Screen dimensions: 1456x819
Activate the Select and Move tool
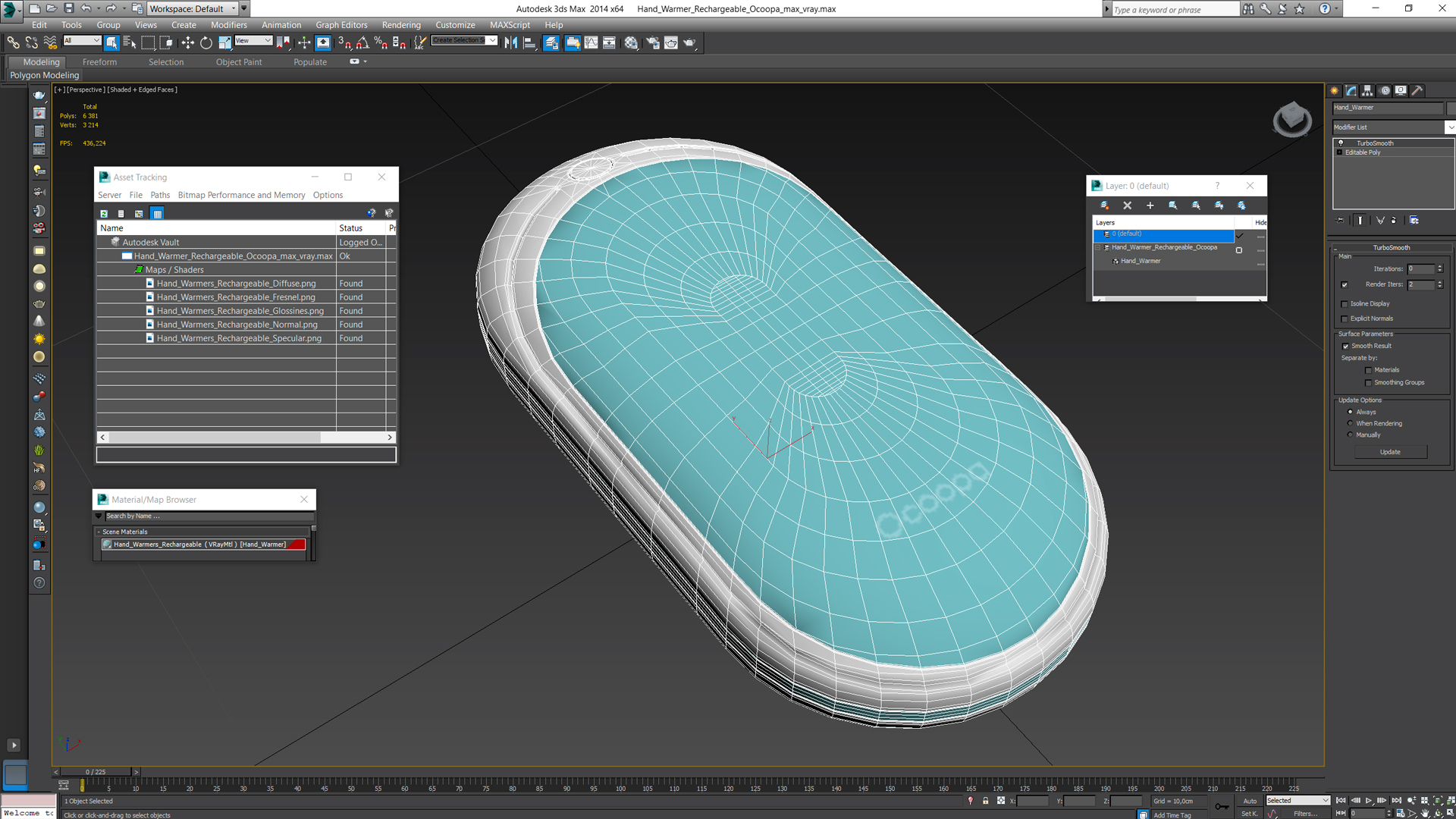click(187, 42)
